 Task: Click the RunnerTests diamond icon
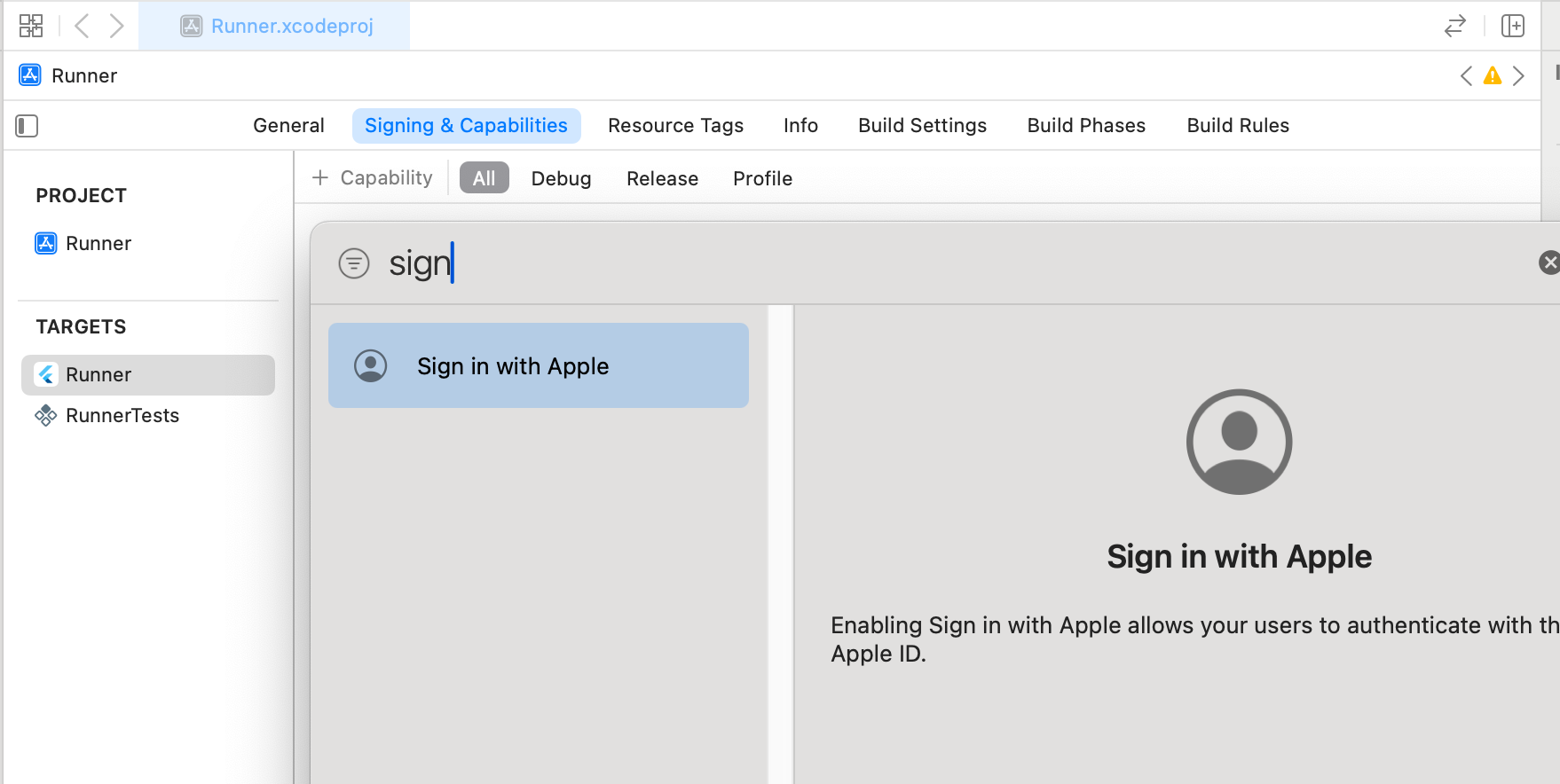coord(46,416)
